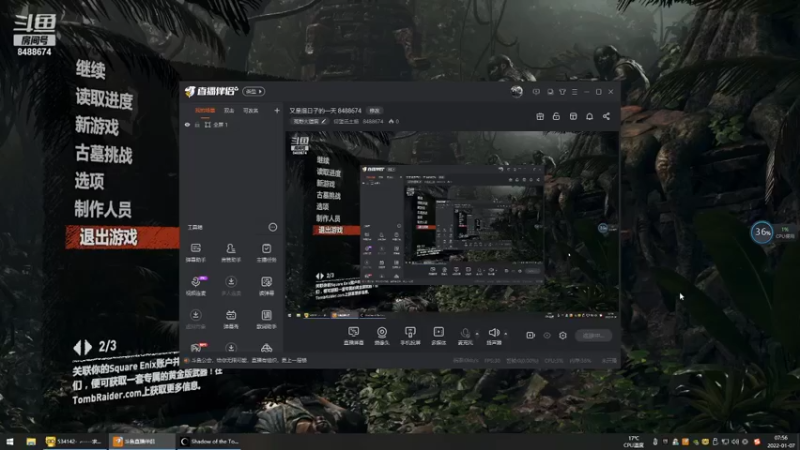Select 读取进度 in the game menu
Screen dimensions: 800x450
point(104,98)
